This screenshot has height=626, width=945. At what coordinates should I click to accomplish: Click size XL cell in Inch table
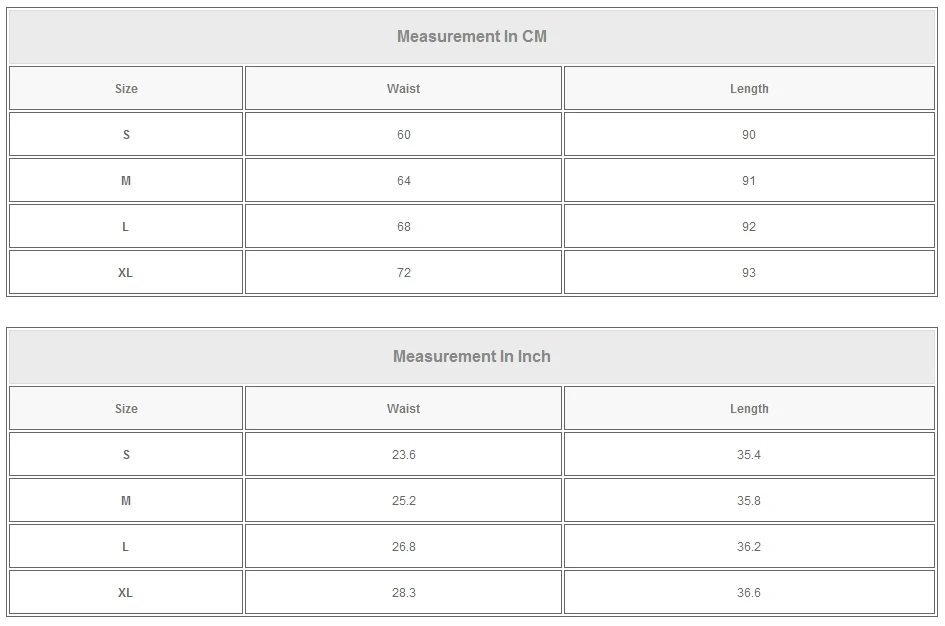click(126, 593)
